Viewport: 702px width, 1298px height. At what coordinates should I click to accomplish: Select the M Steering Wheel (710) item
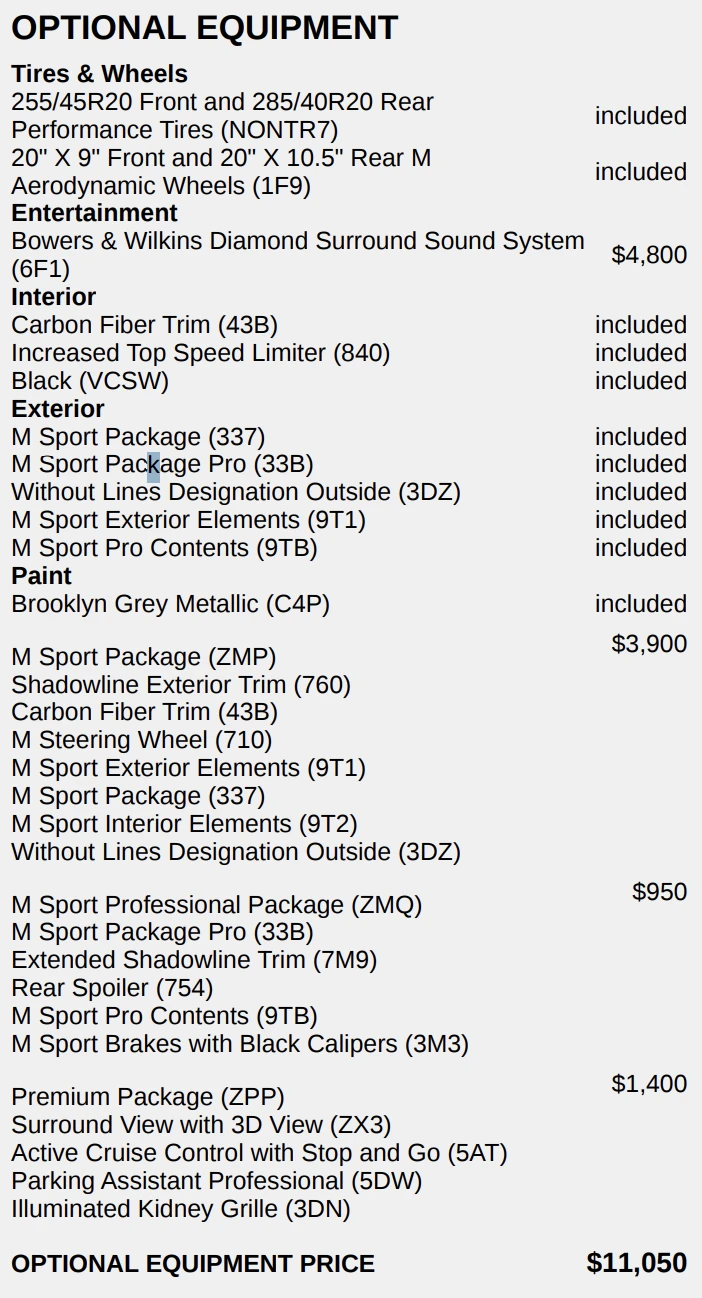click(x=141, y=740)
